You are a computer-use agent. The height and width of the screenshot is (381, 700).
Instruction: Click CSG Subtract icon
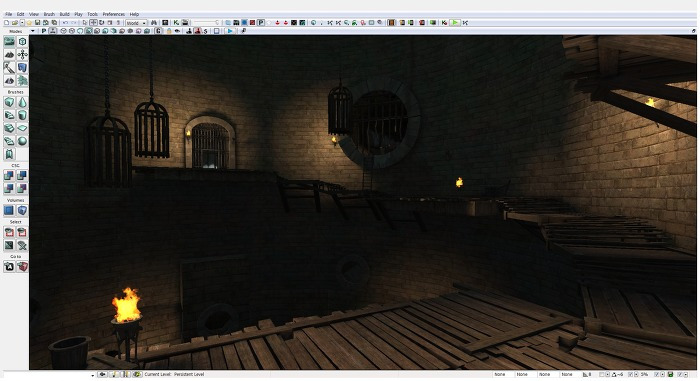coord(22,176)
